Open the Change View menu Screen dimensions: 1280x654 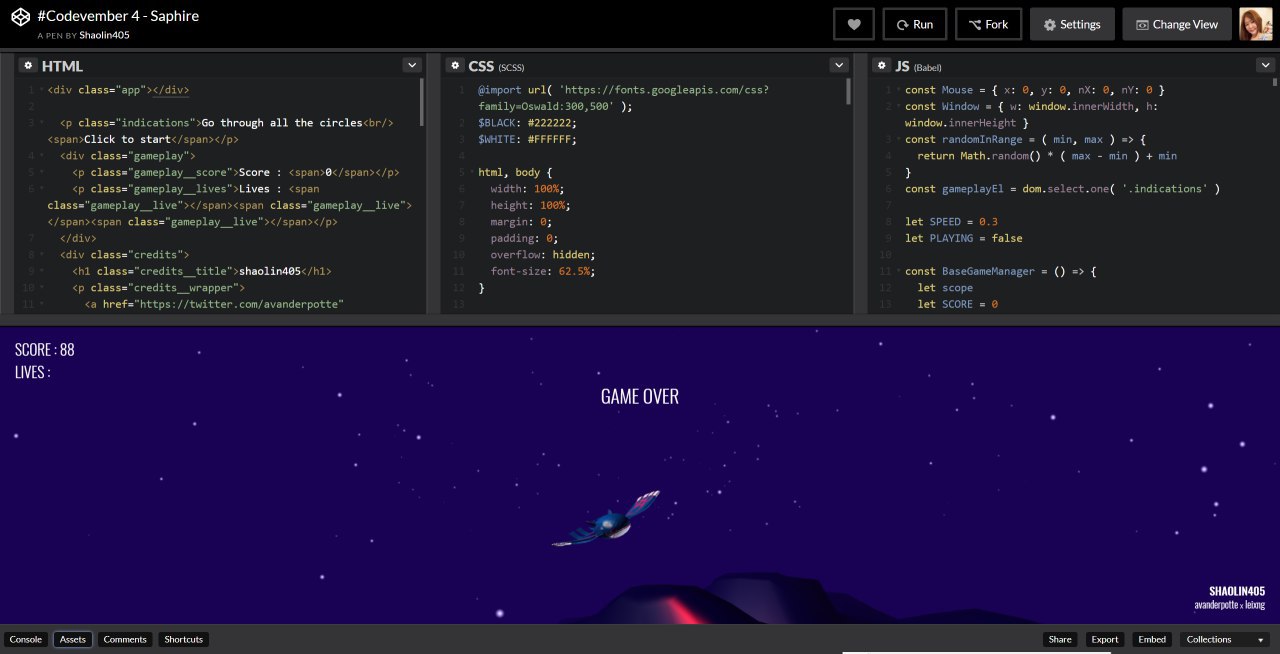pyautogui.click(x=1176, y=24)
